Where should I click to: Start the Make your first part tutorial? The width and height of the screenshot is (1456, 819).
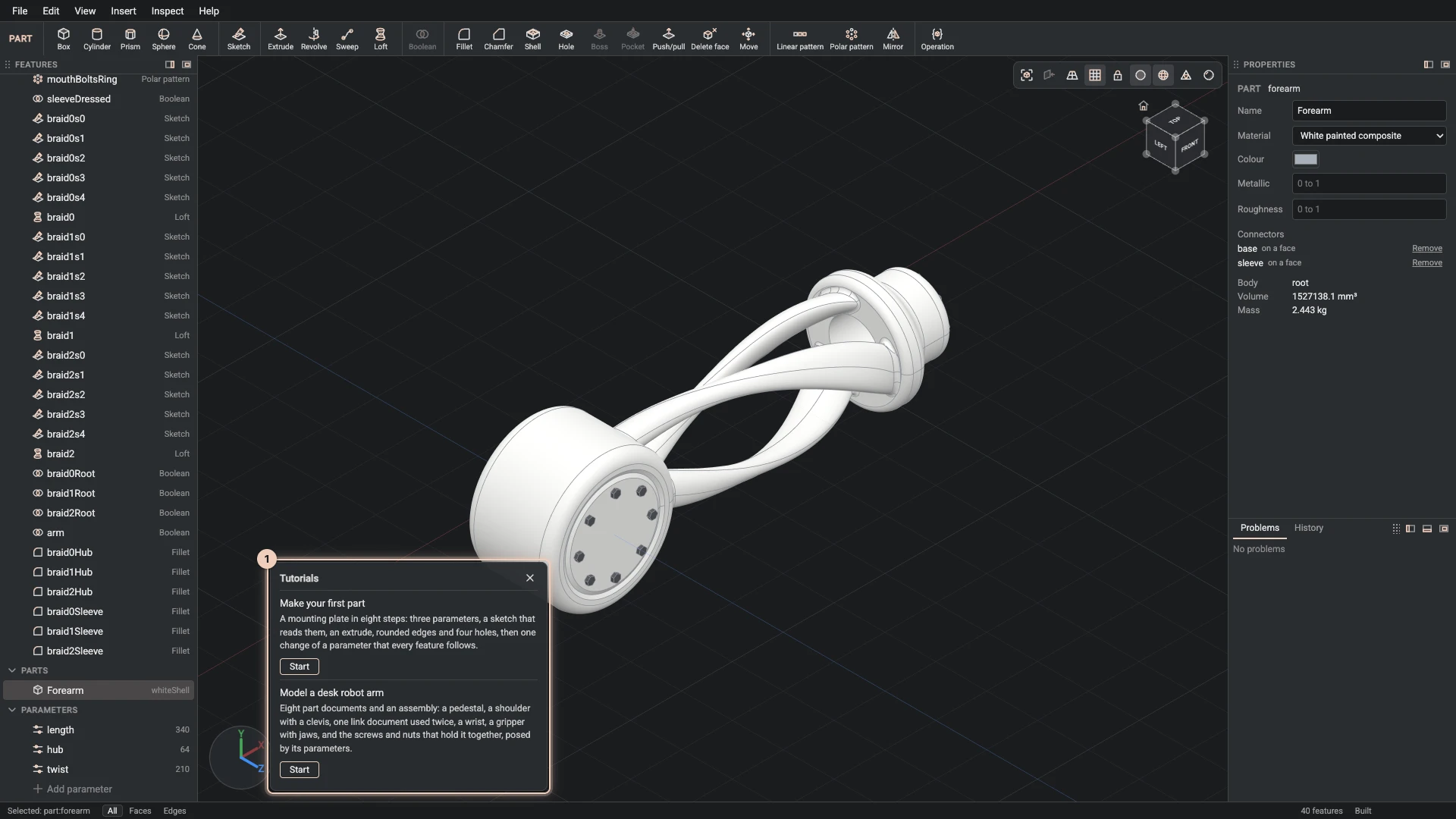(299, 667)
